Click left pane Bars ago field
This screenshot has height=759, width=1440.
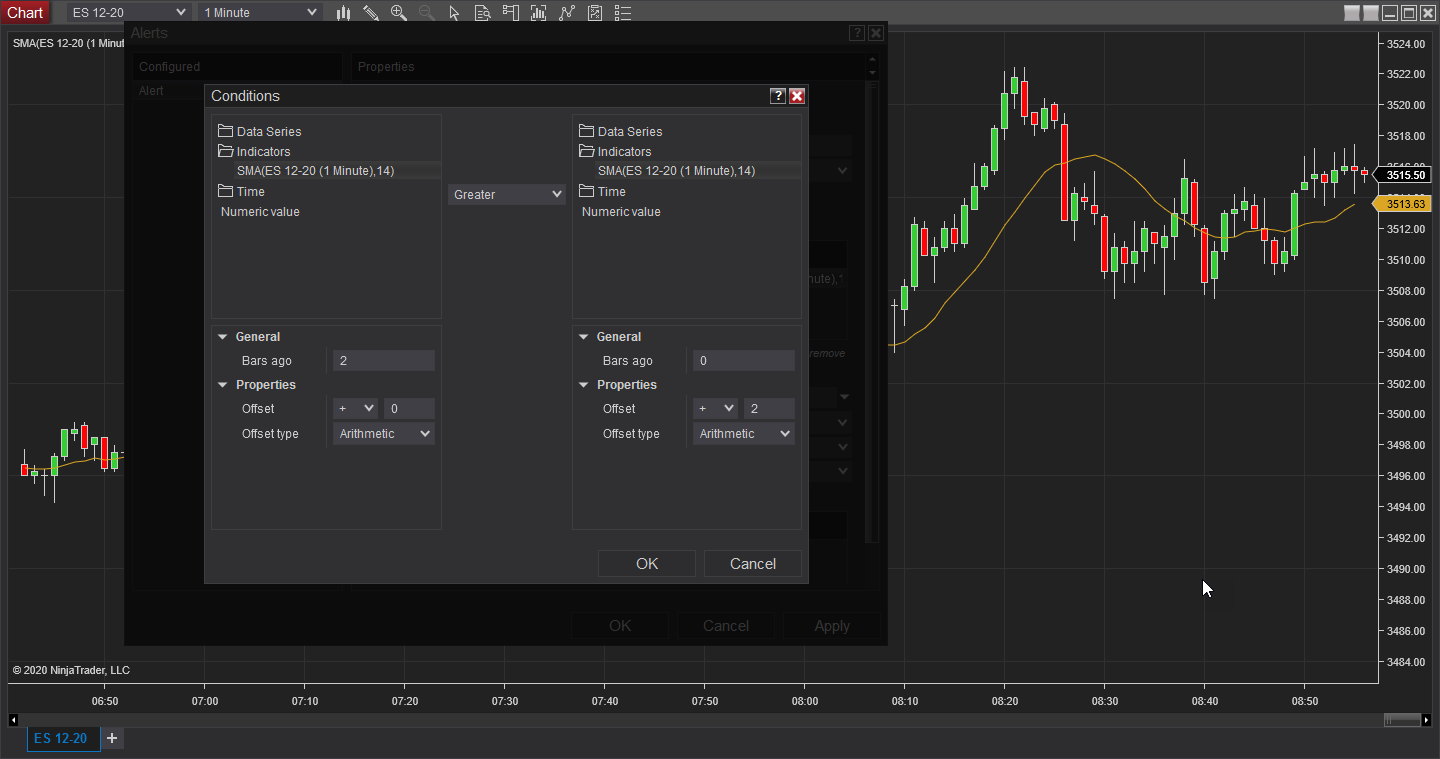[384, 361]
